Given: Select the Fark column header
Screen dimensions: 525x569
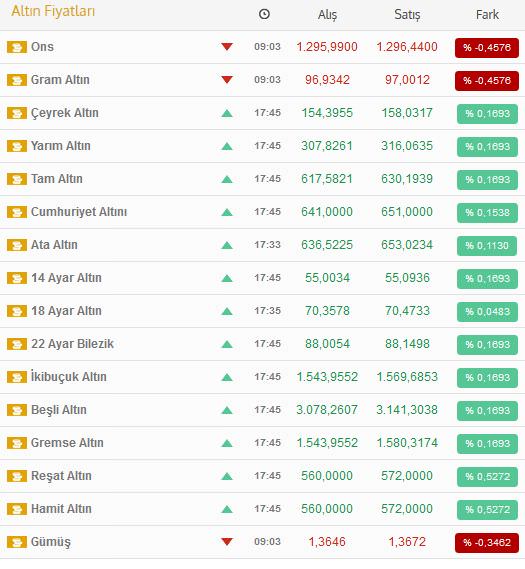Looking at the screenshot, I should (487, 15).
